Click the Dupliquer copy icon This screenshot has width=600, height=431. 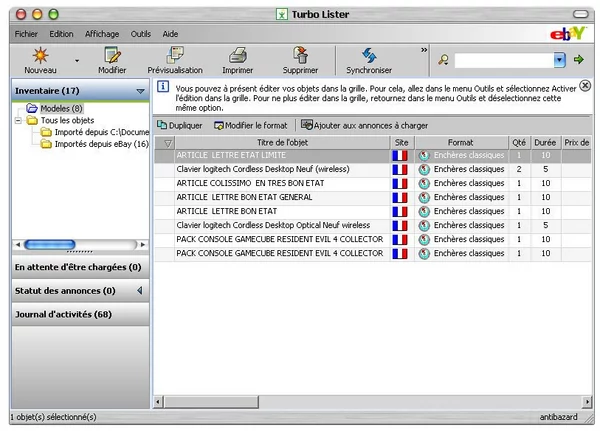(x=162, y=125)
